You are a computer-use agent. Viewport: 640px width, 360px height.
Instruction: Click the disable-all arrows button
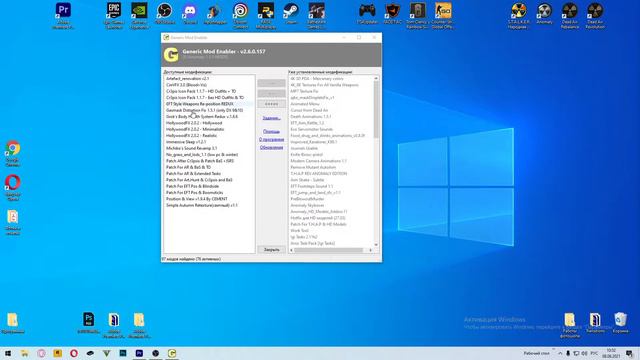(x=271, y=104)
